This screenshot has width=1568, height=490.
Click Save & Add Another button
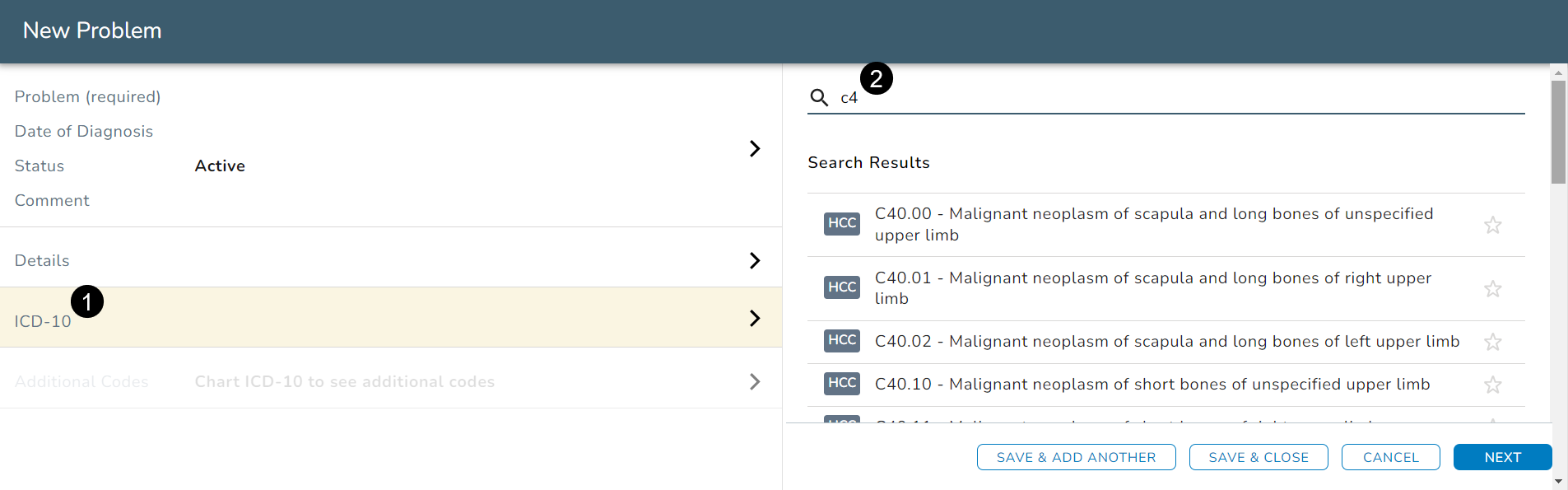click(1076, 457)
